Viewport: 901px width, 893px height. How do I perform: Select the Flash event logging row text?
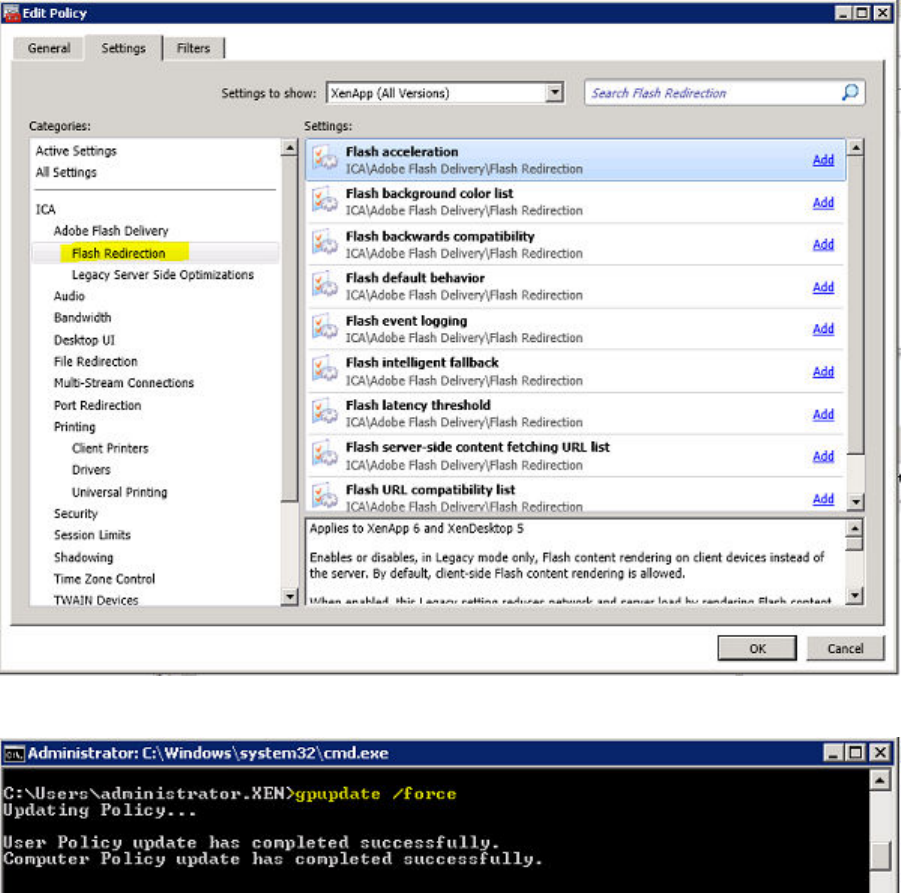point(406,321)
